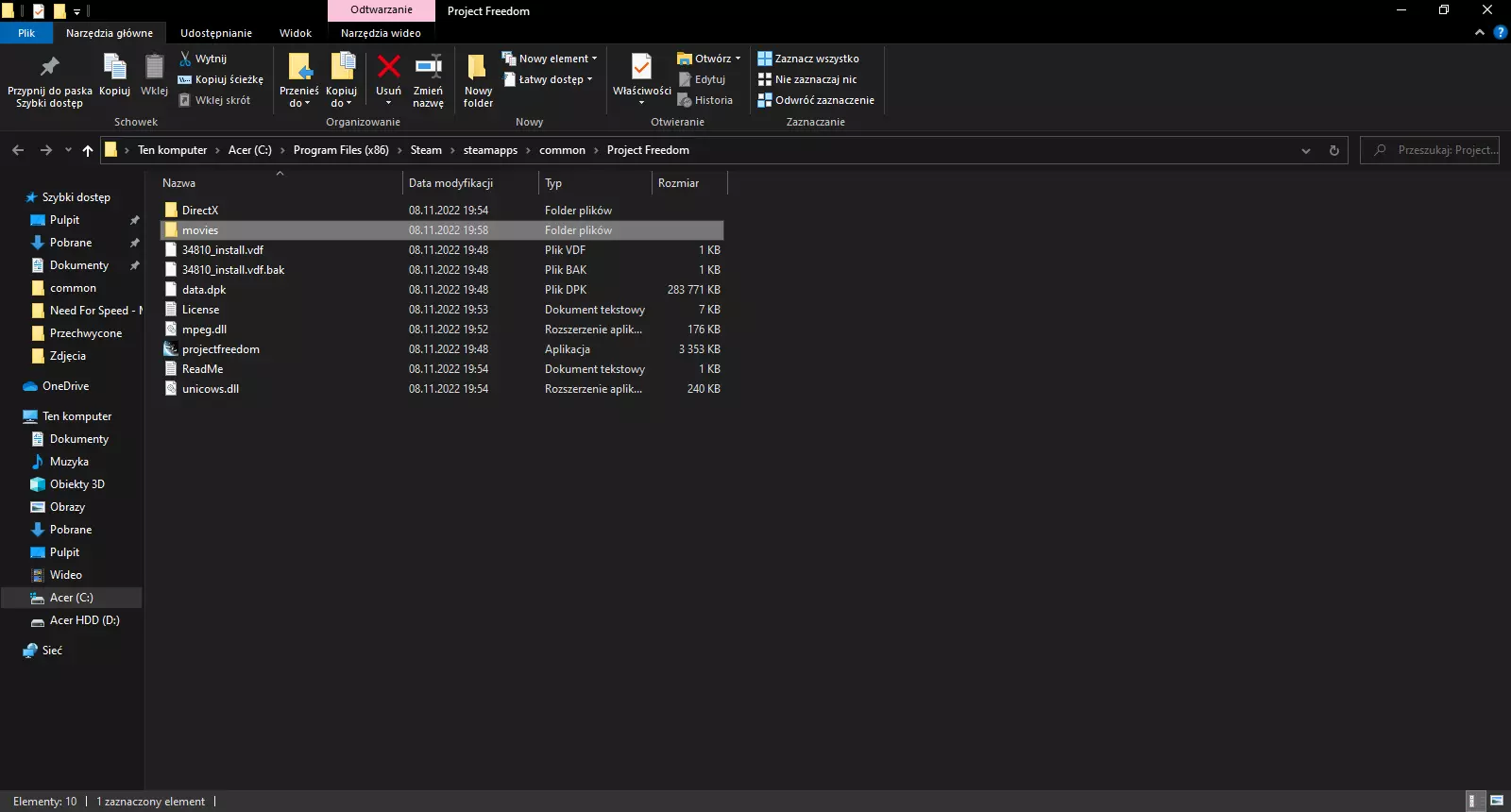
Task: Click the Odtwarzanie contextual tab
Action: pyautogui.click(x=382, y=10)
